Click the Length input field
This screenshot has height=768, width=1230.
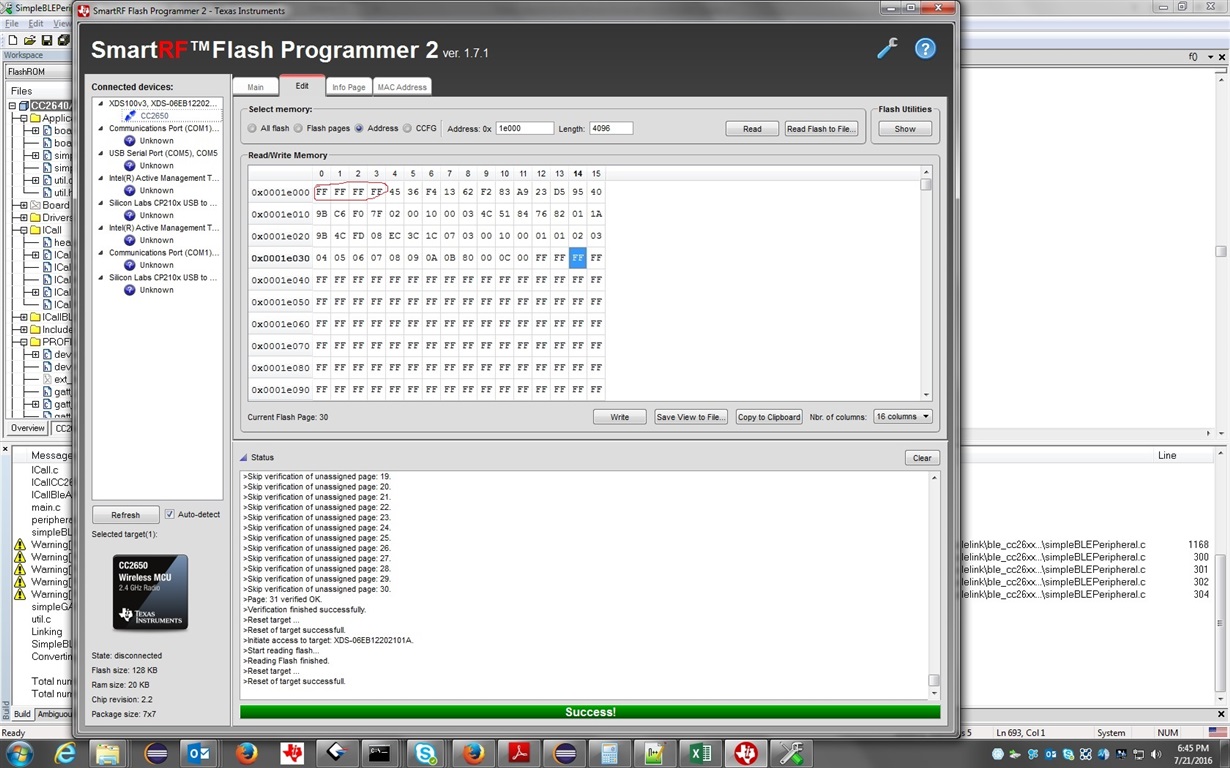[x=611, y=128]
